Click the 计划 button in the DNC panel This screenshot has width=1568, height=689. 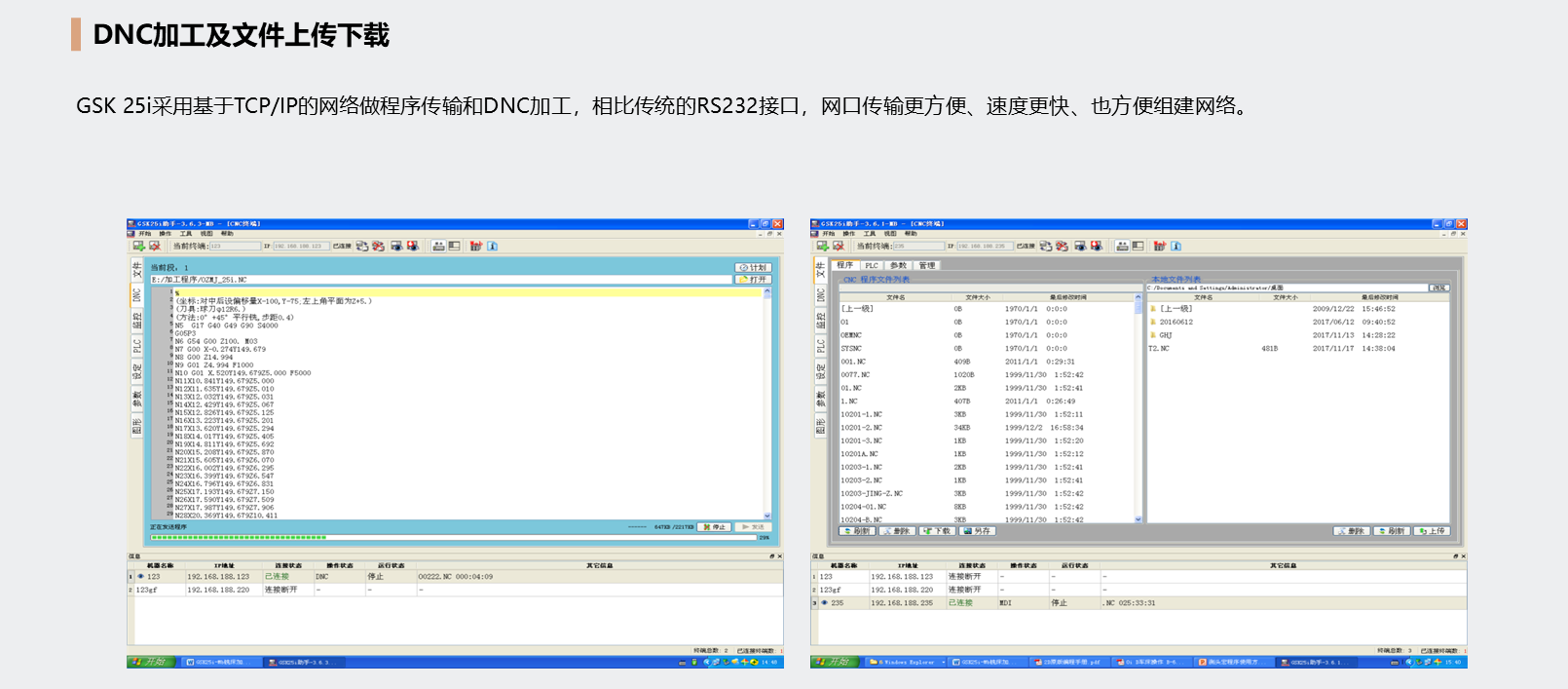tap(754, 267)
